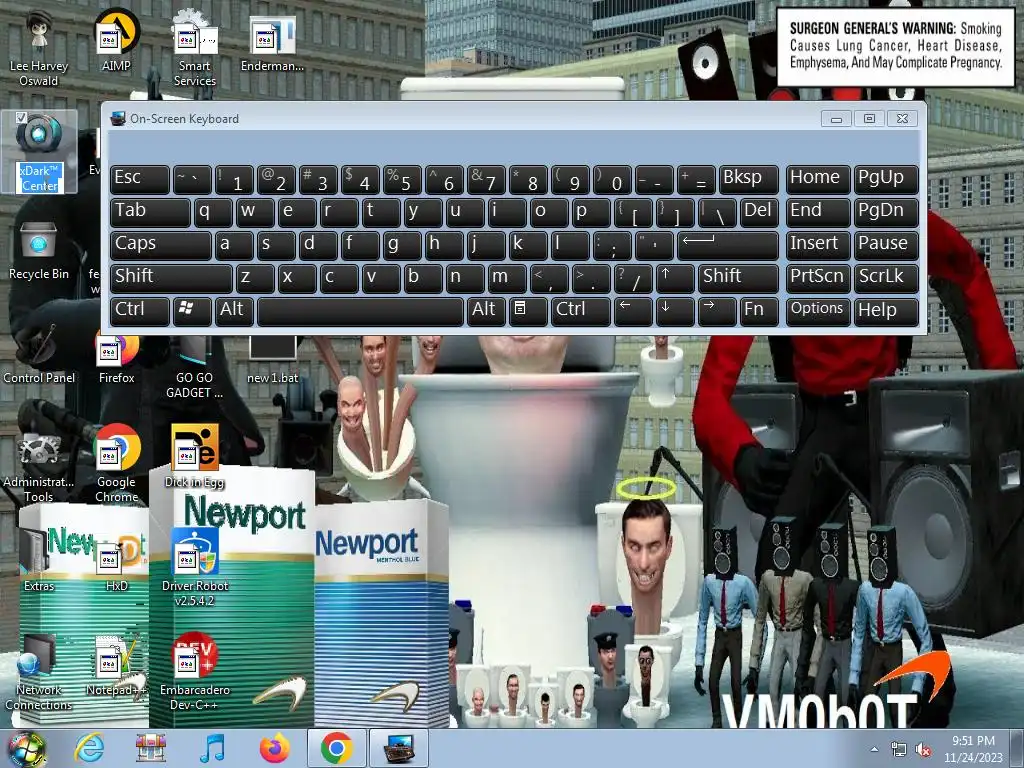1024x768 pixels.
Task: Click the Tab key
Action: 150,212
